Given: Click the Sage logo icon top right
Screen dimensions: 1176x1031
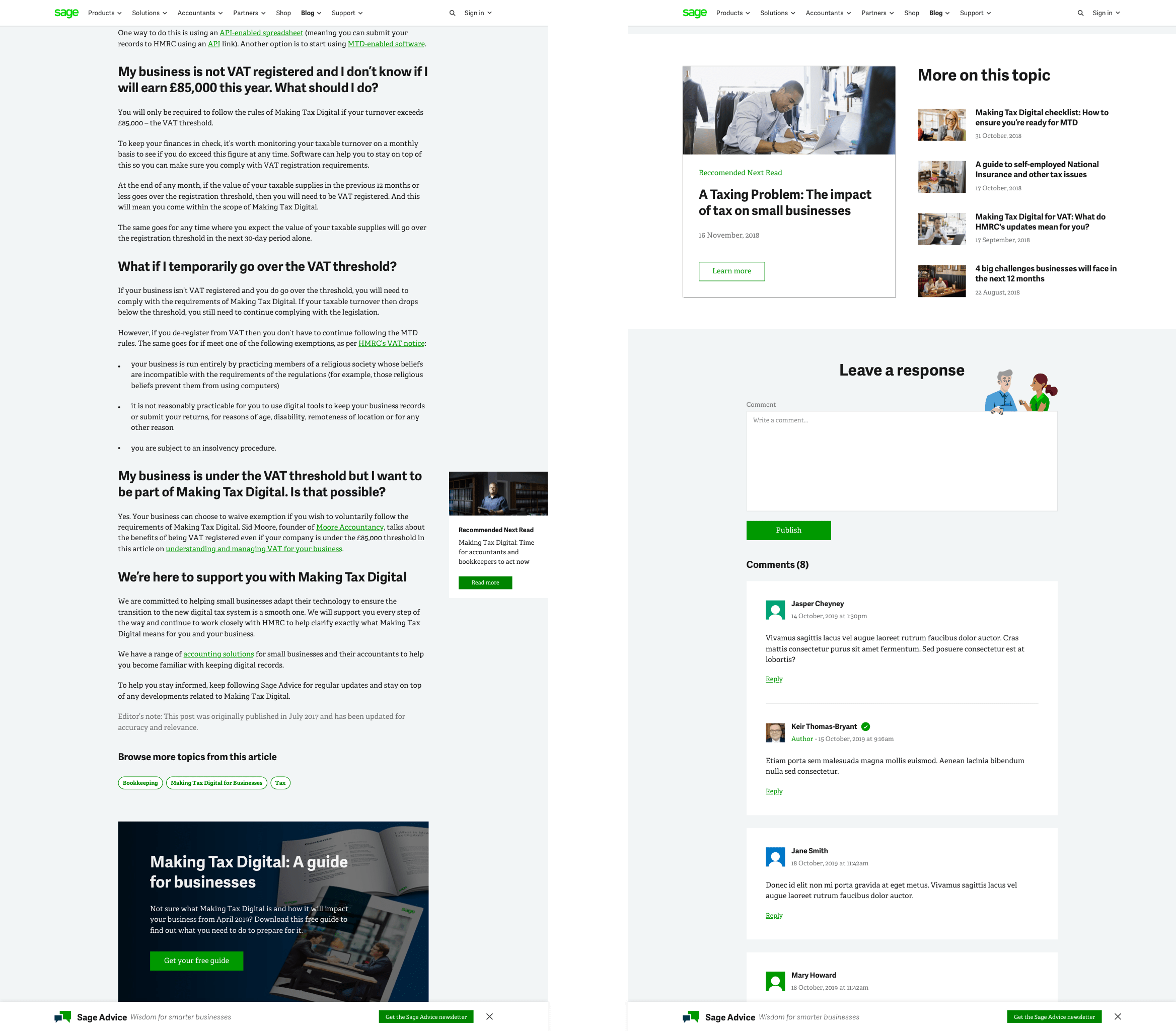Looking at the screenshot, I should (693, 12).
